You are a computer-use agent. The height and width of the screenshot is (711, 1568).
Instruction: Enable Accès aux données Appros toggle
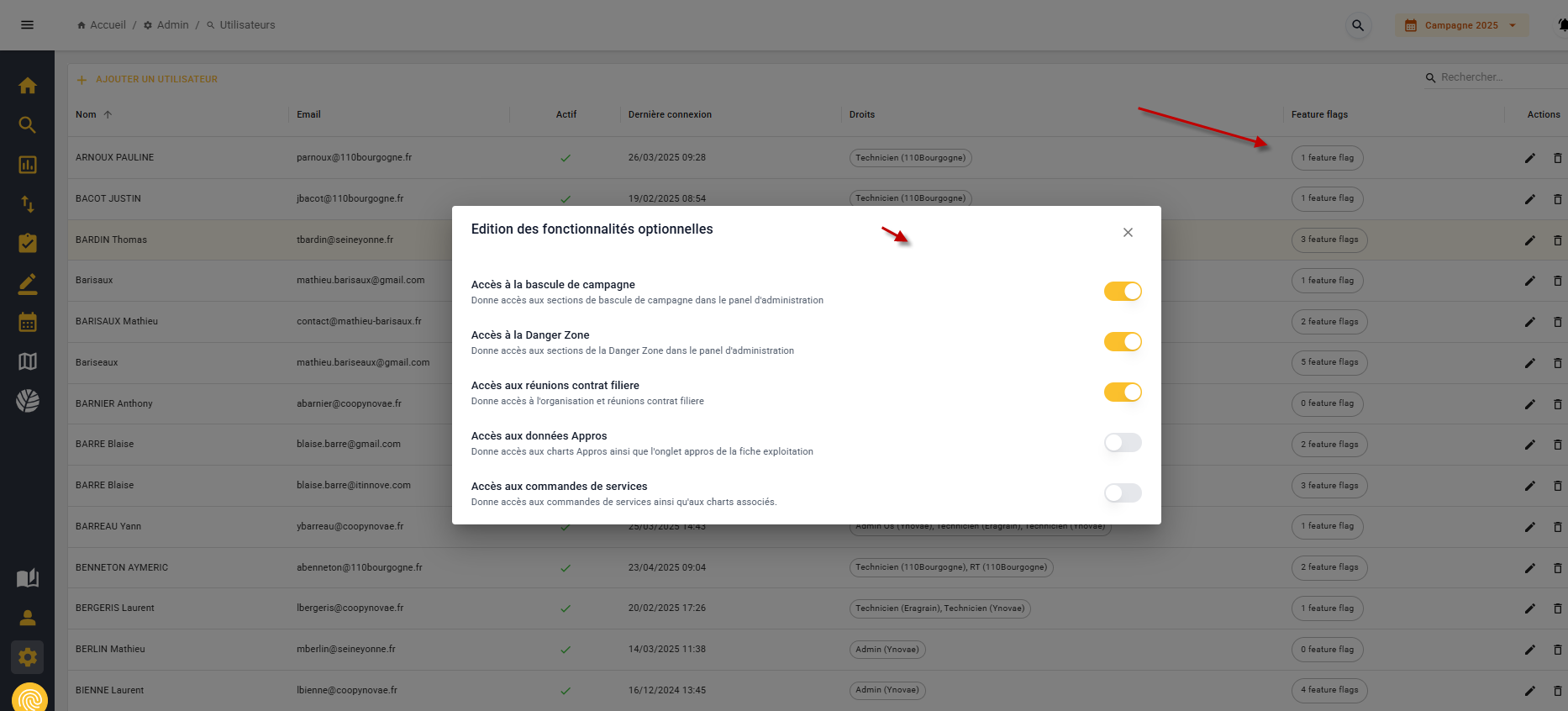pyautogui.click(x=1122, y=443)
